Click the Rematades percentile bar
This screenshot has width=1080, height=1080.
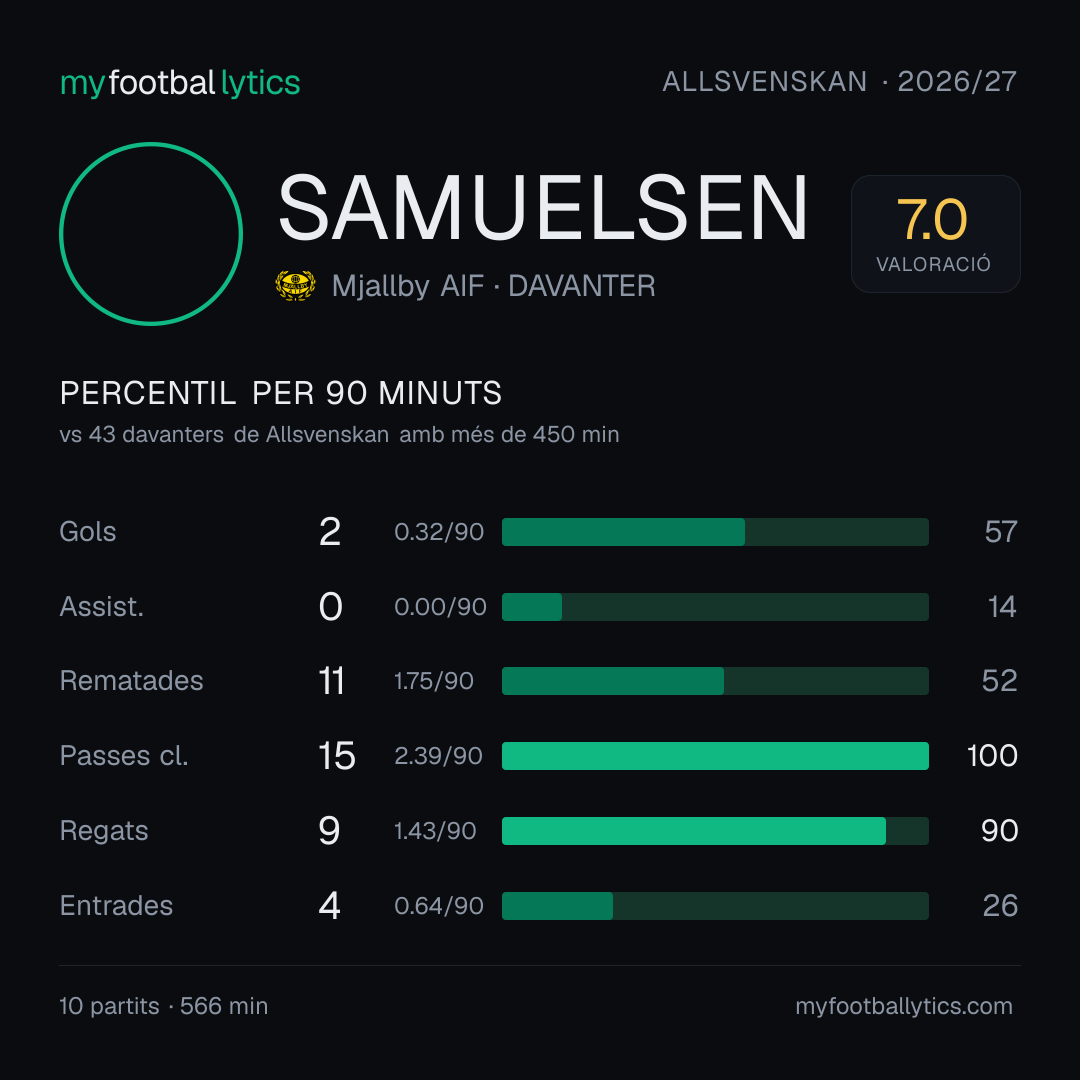point(715,681)
